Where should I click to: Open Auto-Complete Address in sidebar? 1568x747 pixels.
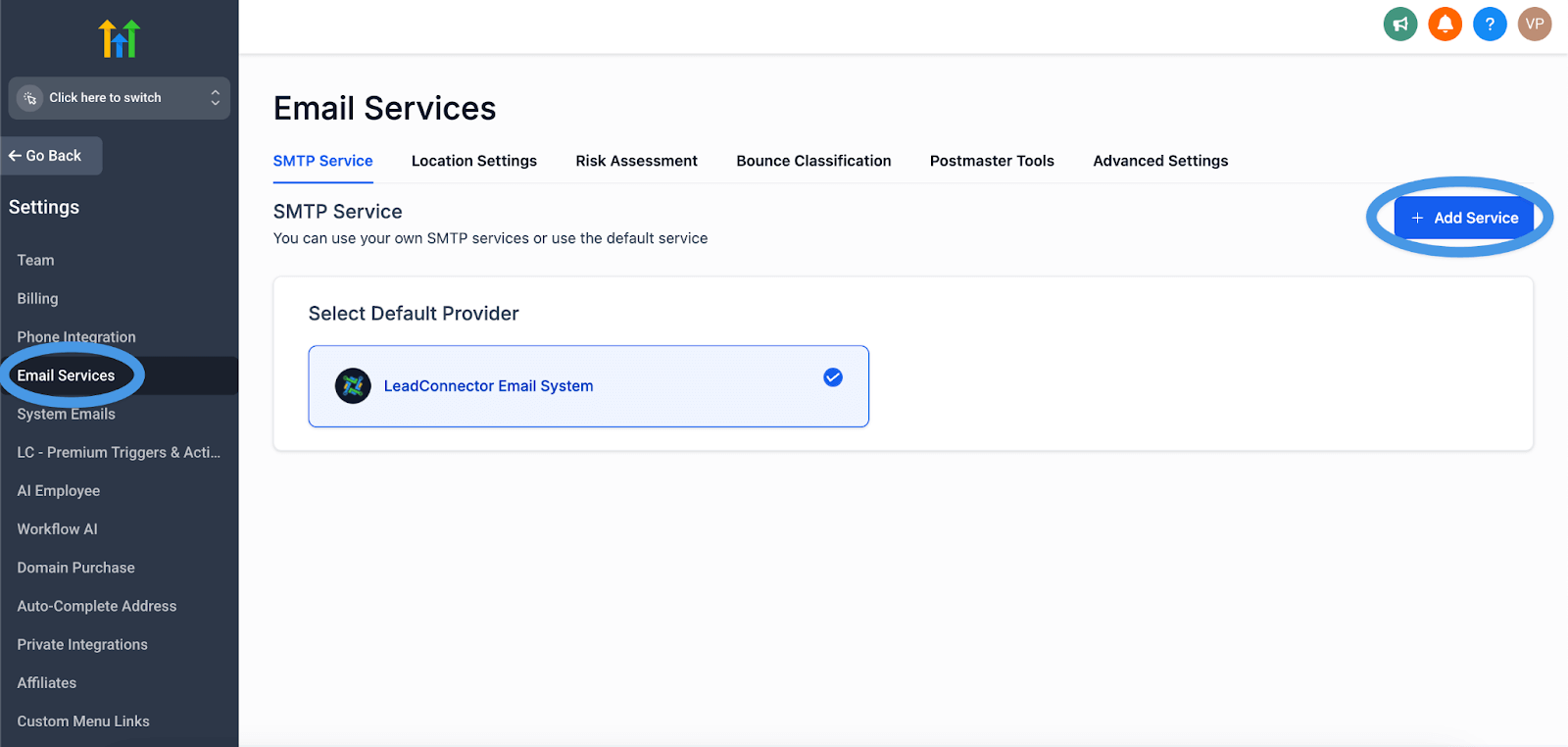coord(97,606)
